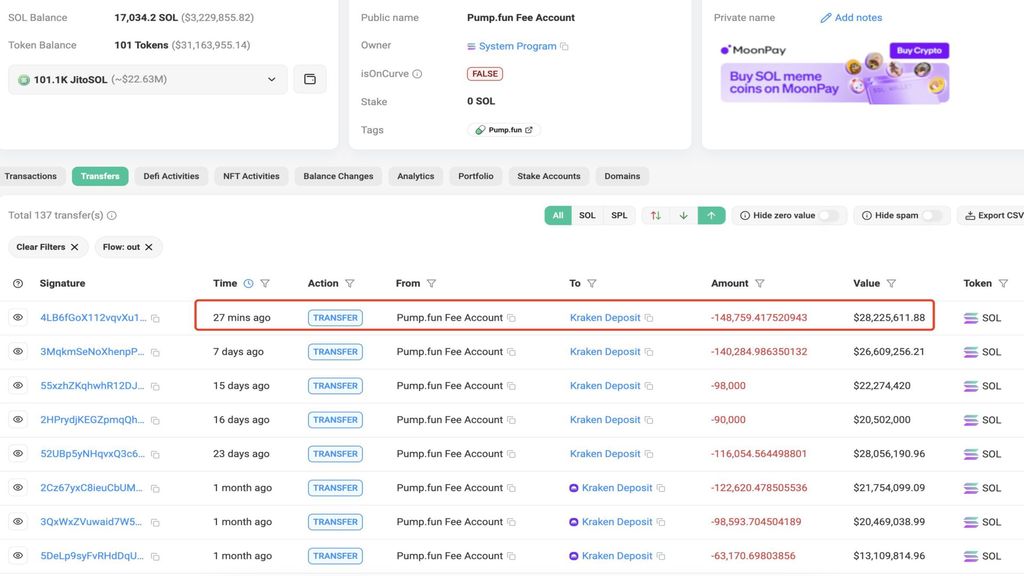Toggle eye icon for 4LB6fGoX112vqvXu1 row

pos(18,317)
